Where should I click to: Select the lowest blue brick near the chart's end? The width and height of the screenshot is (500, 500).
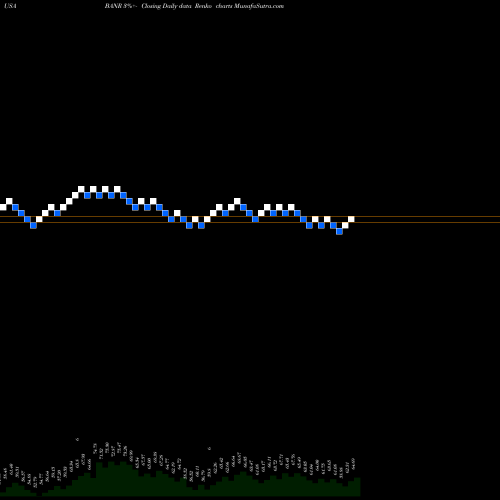339,231
